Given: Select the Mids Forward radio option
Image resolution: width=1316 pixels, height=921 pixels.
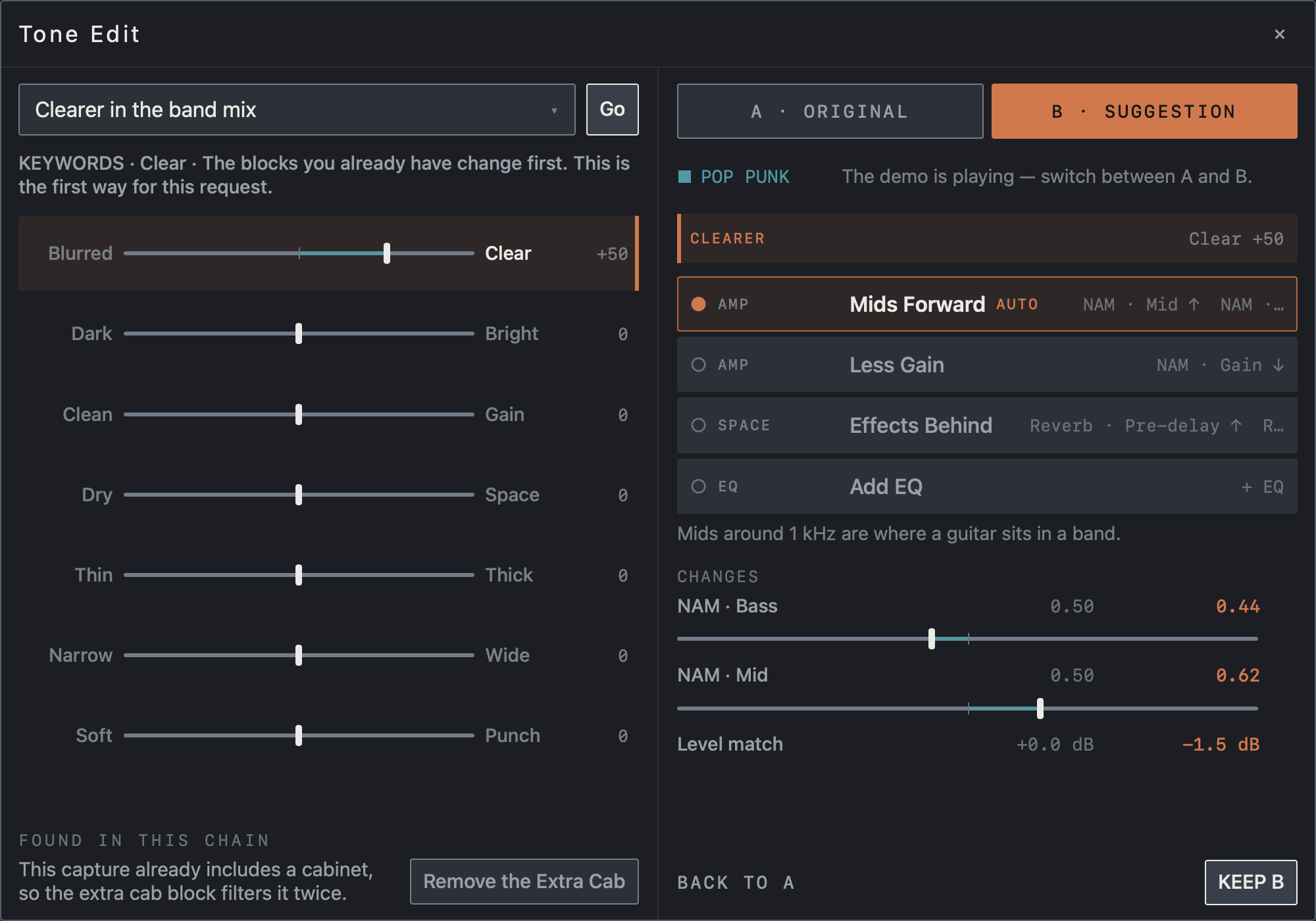Looking at the screenshot, I should [x=698, y=304].
